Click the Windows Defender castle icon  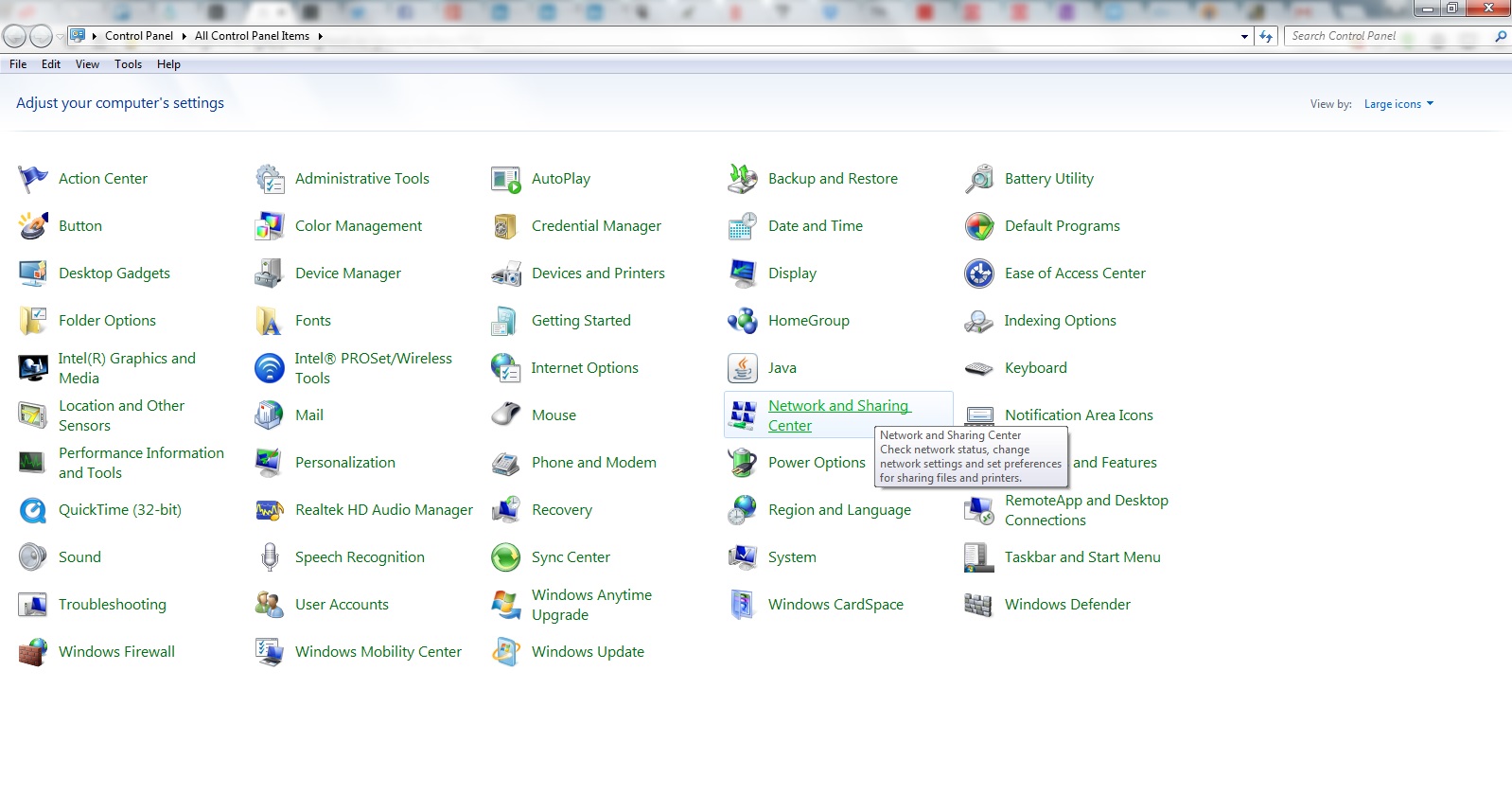(979, 605)
